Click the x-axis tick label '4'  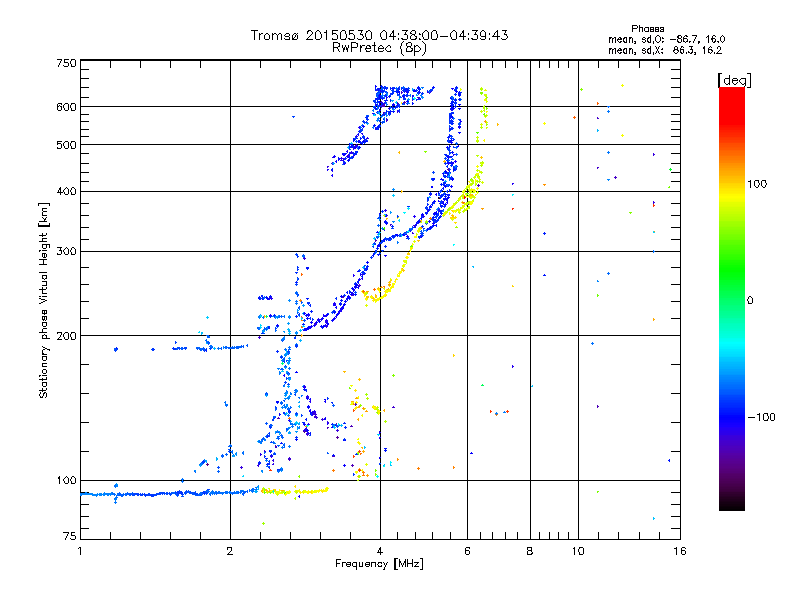click(x=380, y=551)
